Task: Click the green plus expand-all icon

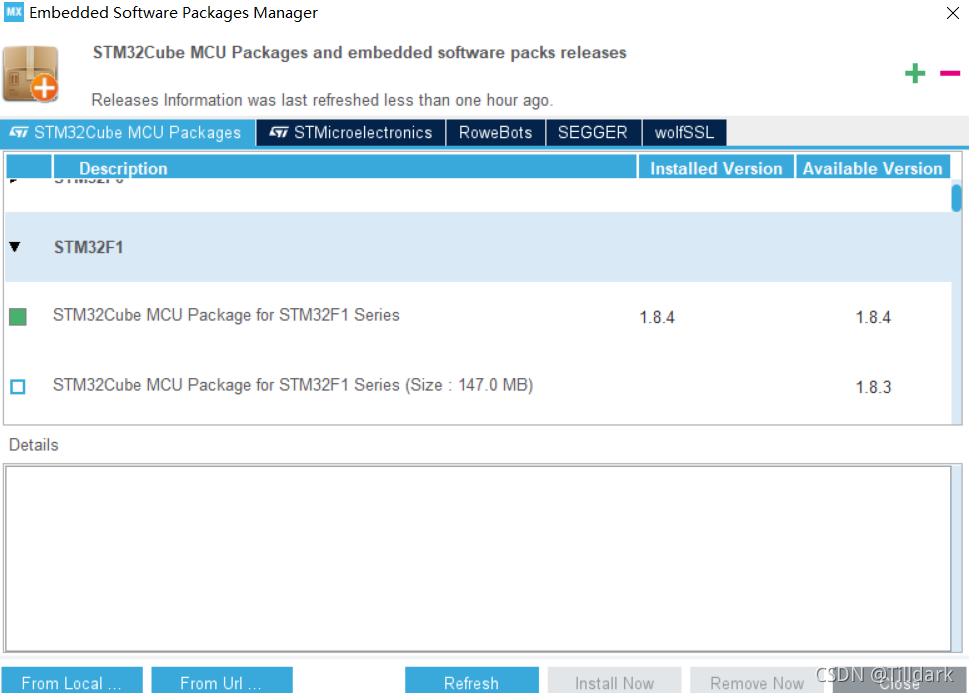Action: point(915,73)
